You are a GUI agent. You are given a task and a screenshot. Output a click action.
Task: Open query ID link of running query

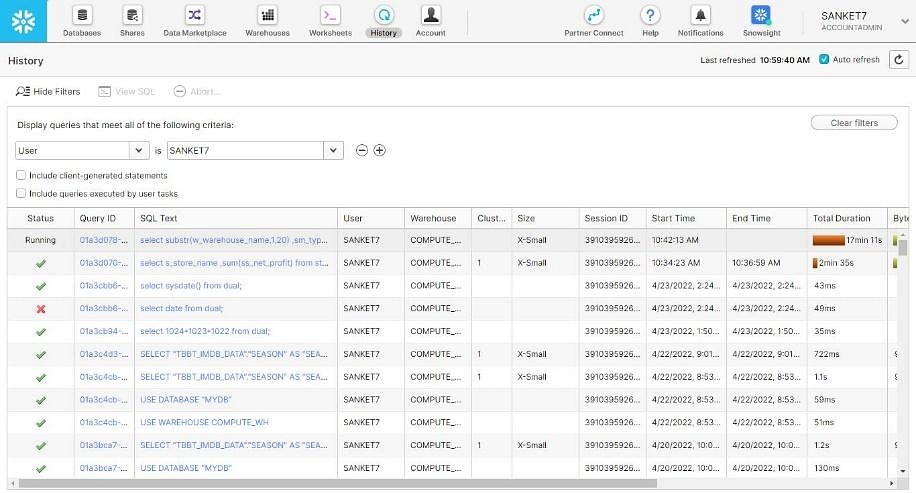[x=103, y=240]
